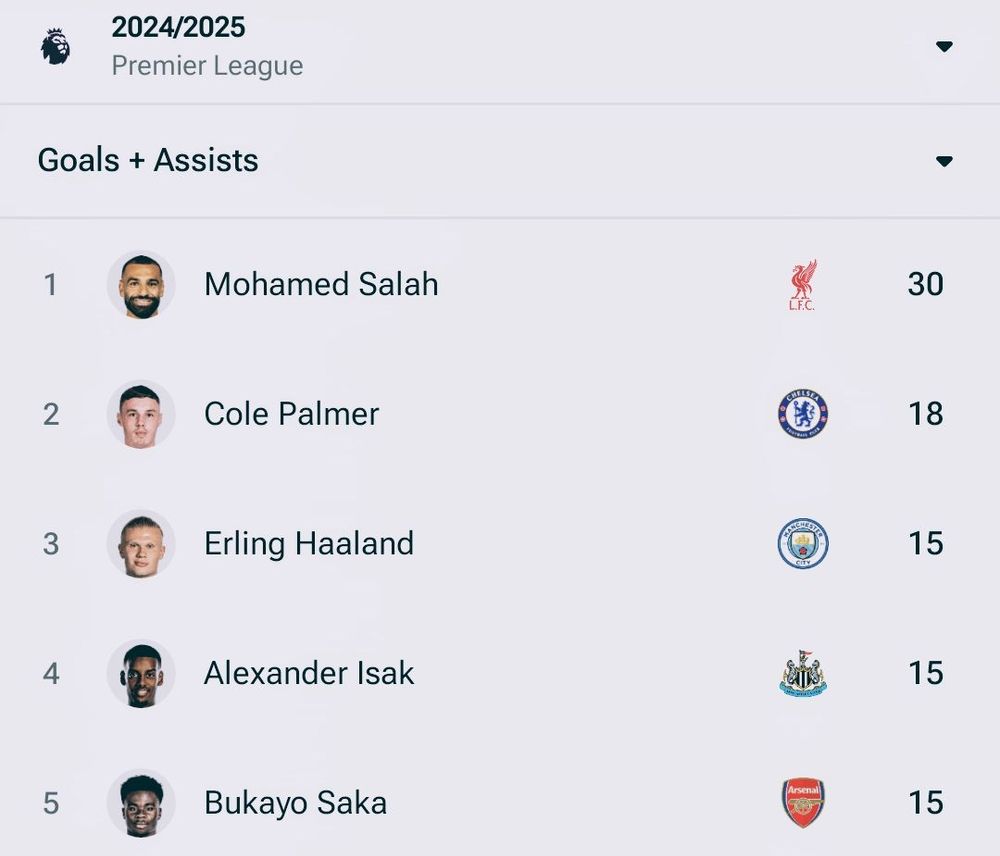Open Alexander Isak's avatar photo
Viewport: 1000px width, 856px height.
point(141,674)
